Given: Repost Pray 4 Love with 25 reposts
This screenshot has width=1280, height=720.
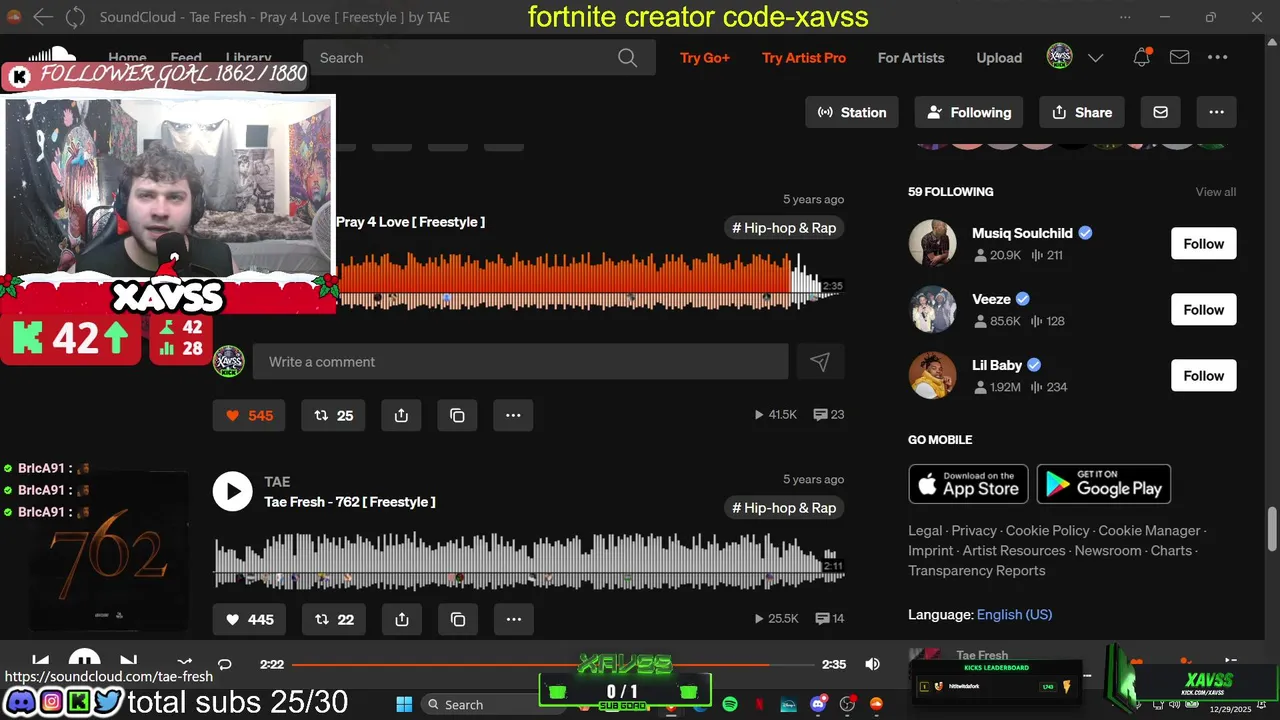Looking at the screenshot, I should point(333,415).
